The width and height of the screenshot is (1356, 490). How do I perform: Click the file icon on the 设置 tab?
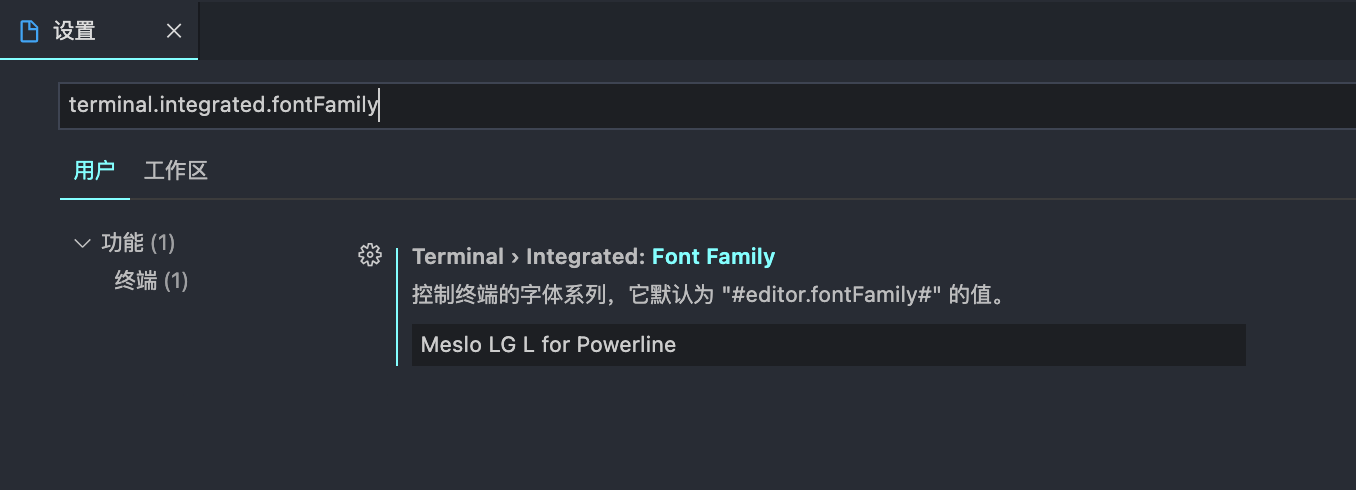(x=29, y=31)
